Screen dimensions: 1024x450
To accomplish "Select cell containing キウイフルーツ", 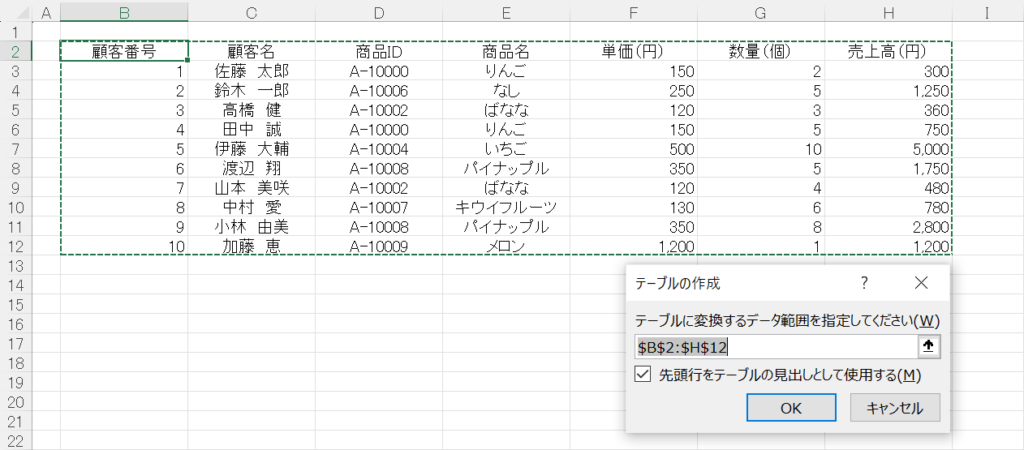I will tap(506, 207).
